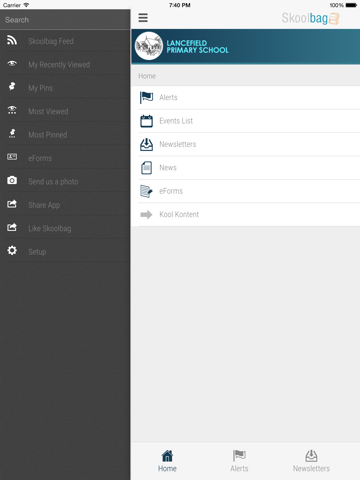Click the Most Pinned pin icon

coord(12,133)
